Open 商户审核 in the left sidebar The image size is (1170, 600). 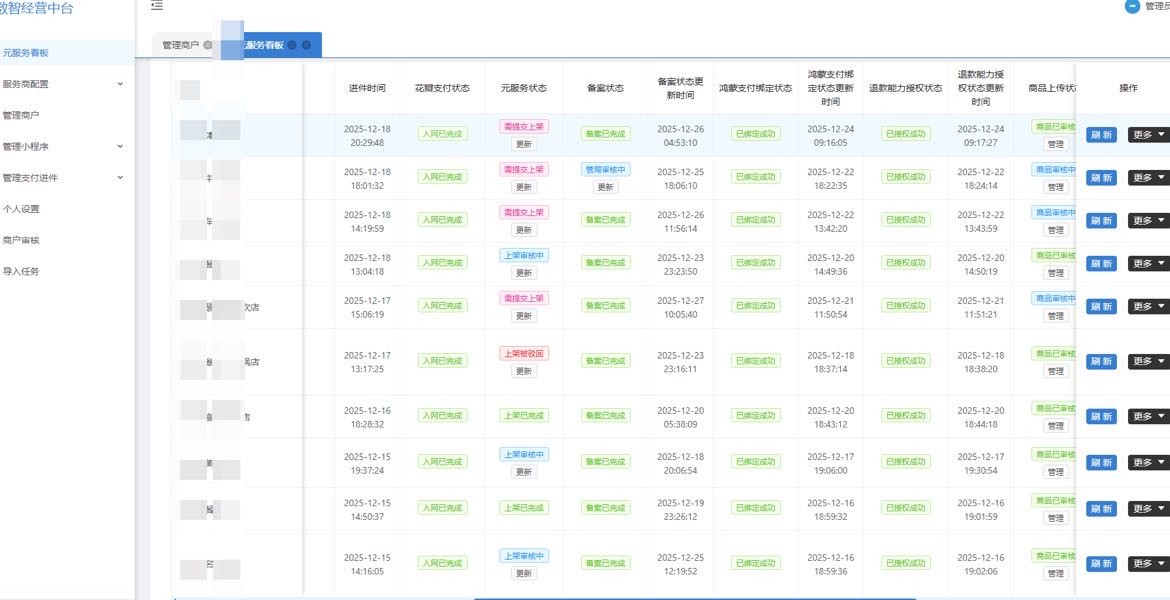coord(22,240)
